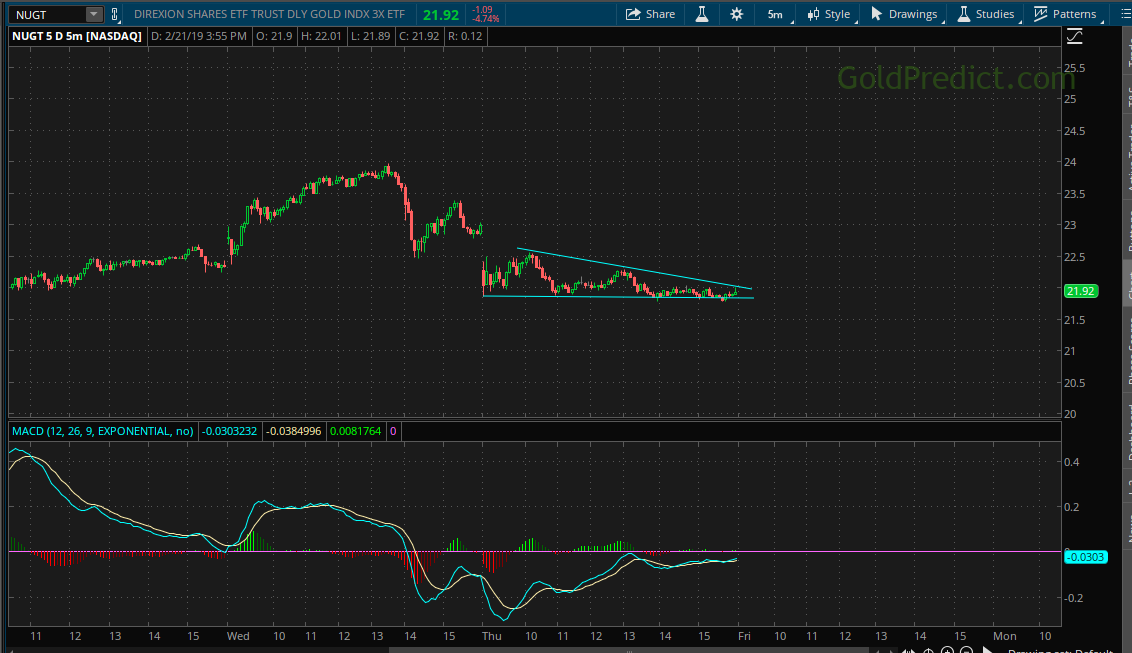1132x653 pixels.
Task: Open the Patterns menu
Action: click(1066, 14)
